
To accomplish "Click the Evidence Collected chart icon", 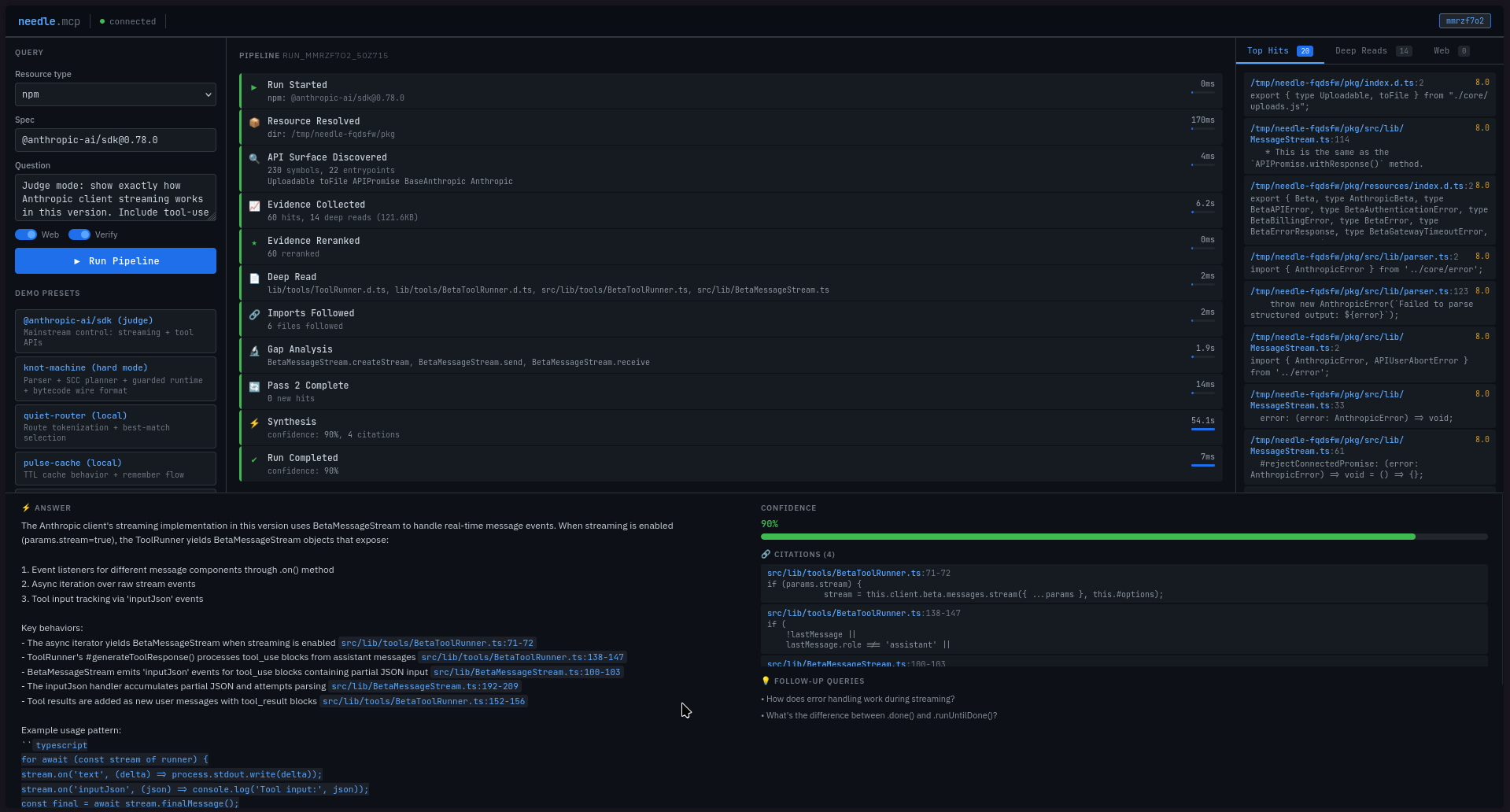I will pyautogui.click(x=254, y=206).
